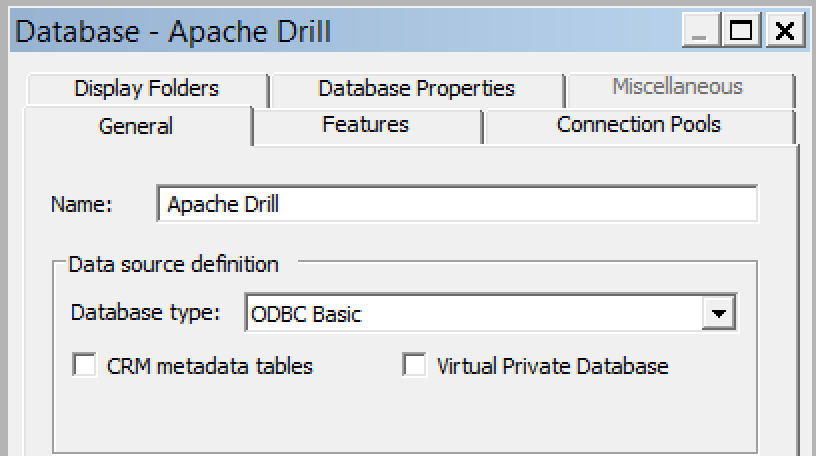Click the Name: field label

tap(81, 205)
